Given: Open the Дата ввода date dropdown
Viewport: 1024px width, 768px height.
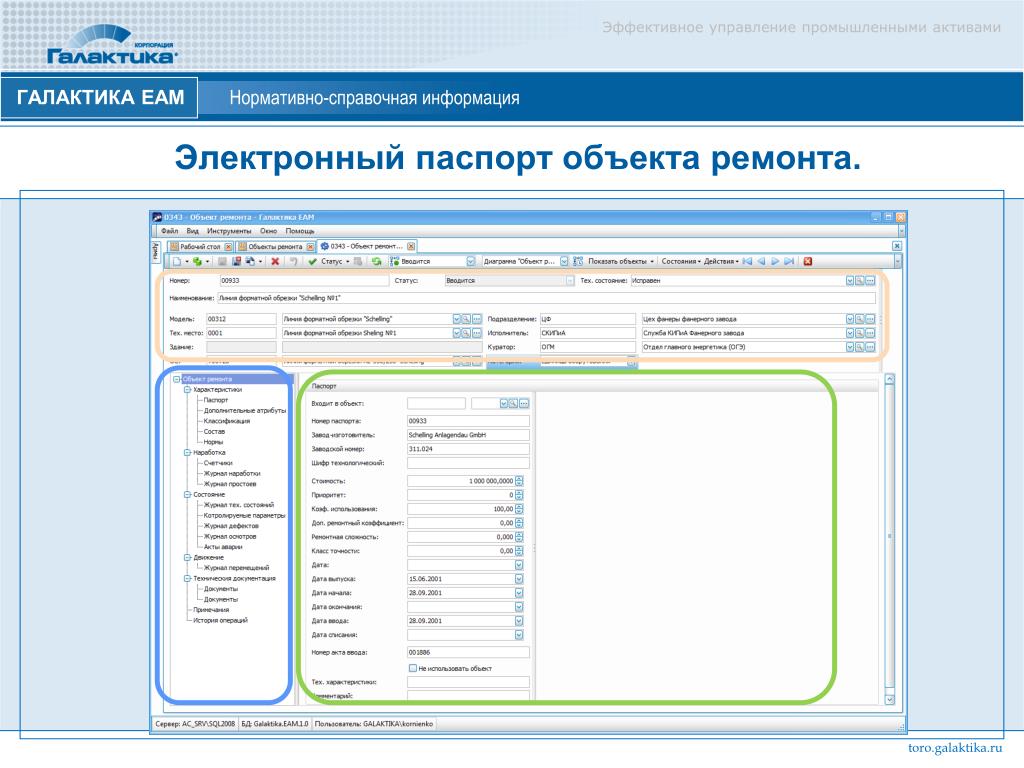Looking at the screenshot, I should (519, 620).
